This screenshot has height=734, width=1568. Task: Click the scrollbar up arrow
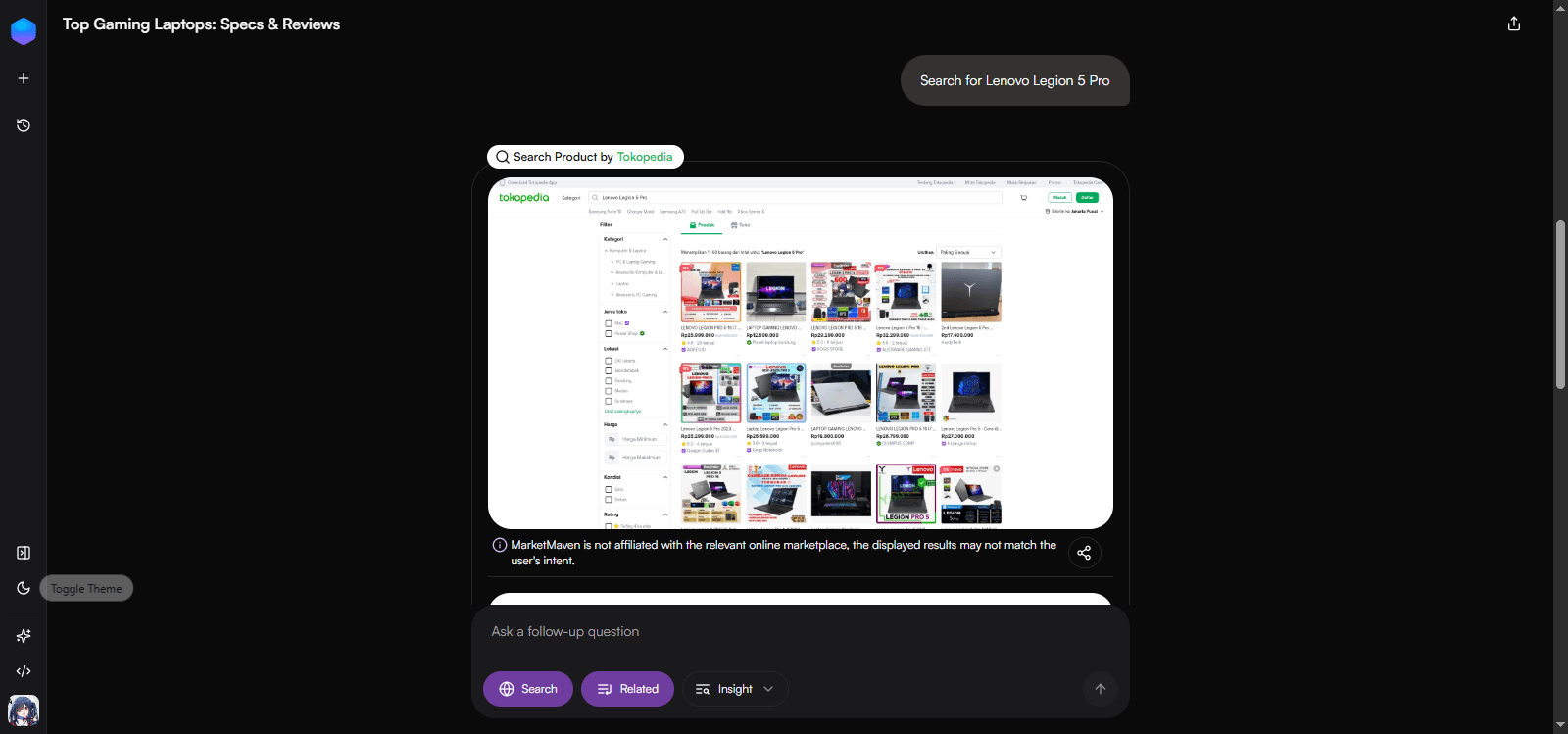point(1560,6)
